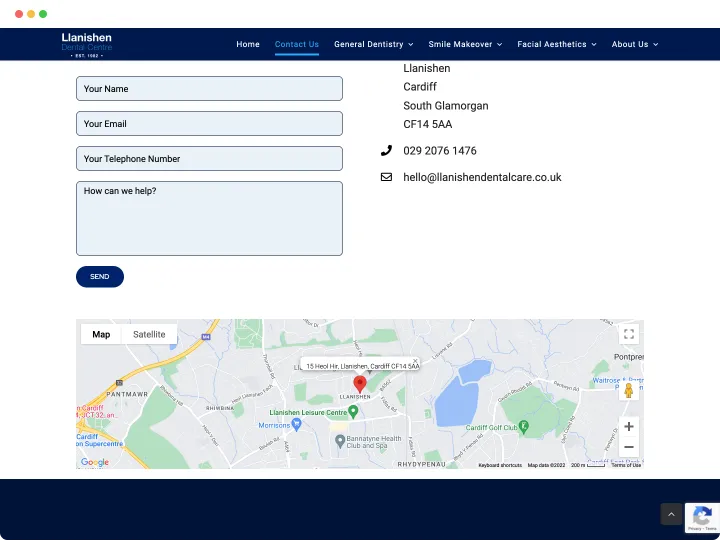This screenshot has height=541, width=720.
Task: Click the map popup address text
Action: [363, 366]
